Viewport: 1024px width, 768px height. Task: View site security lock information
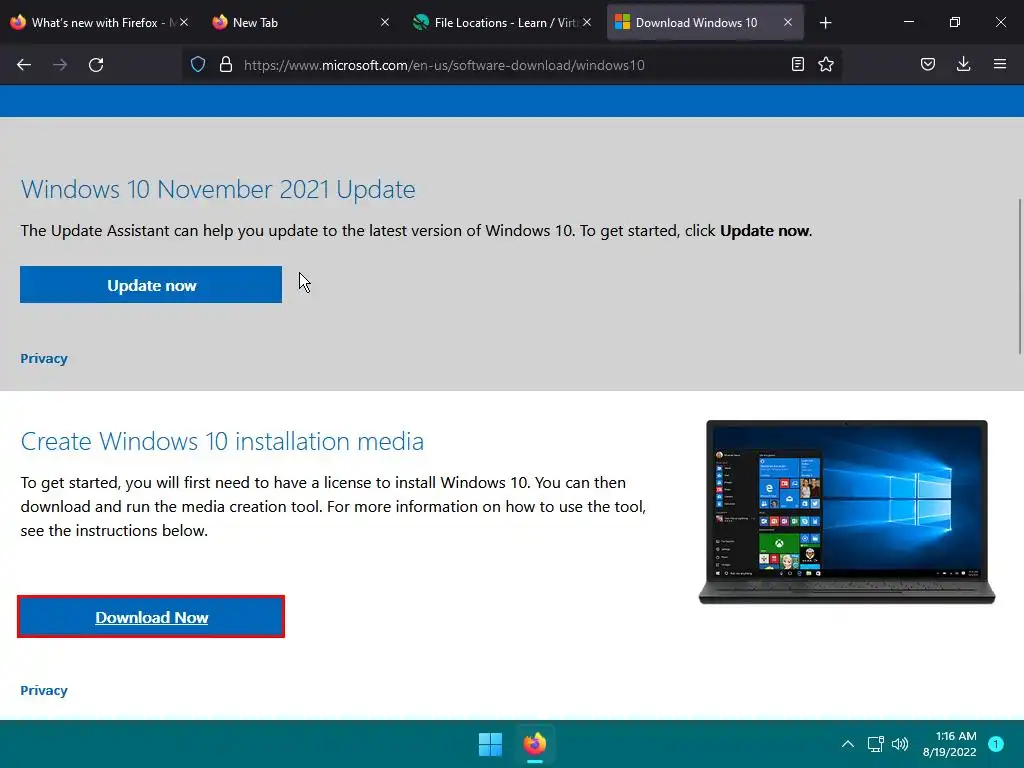click(x=226, y=64)
